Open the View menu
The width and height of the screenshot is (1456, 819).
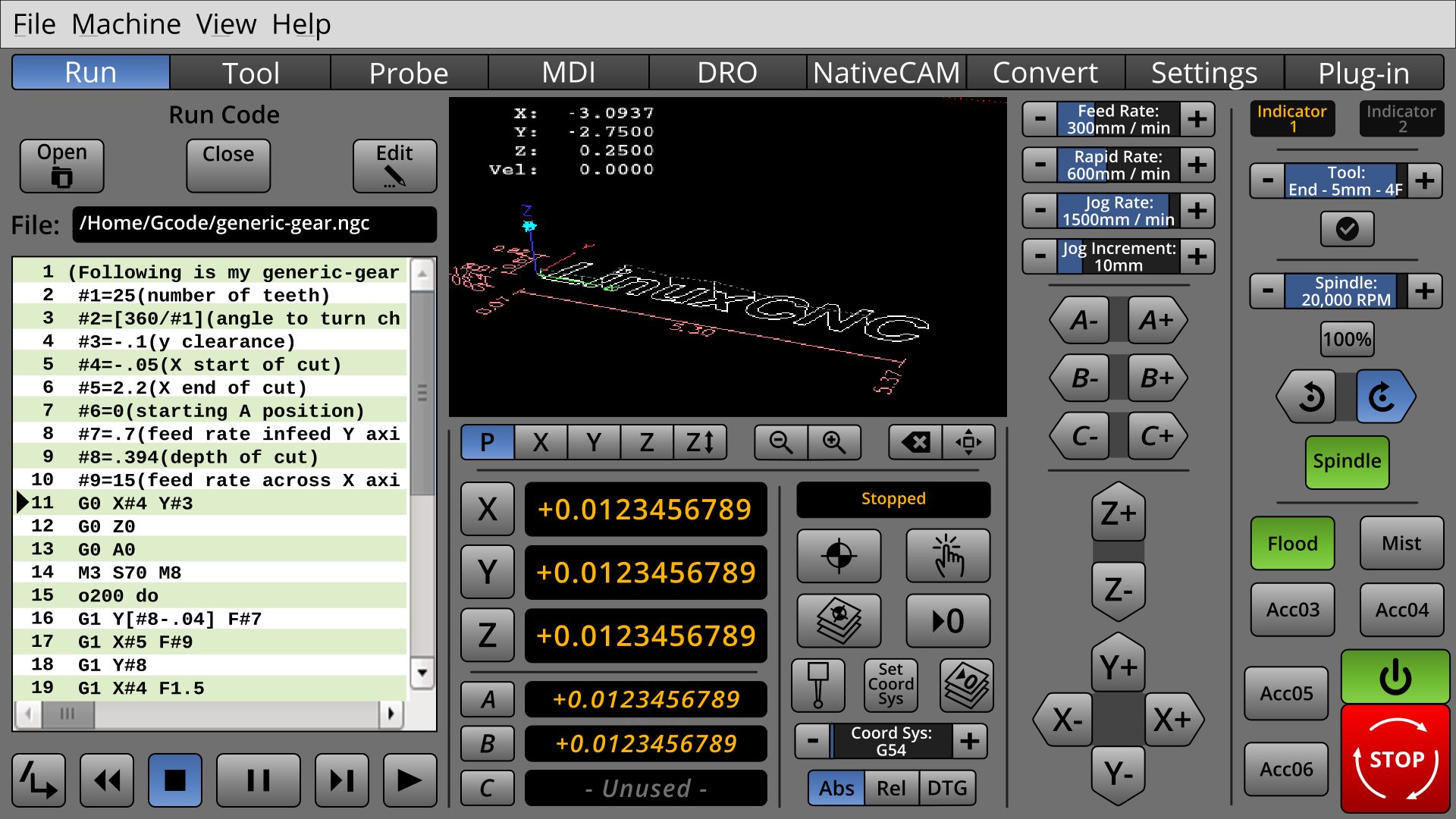(226, 24)
